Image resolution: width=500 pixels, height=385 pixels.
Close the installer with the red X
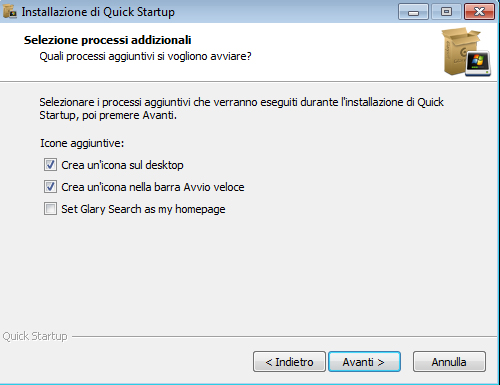pos(479,12)
